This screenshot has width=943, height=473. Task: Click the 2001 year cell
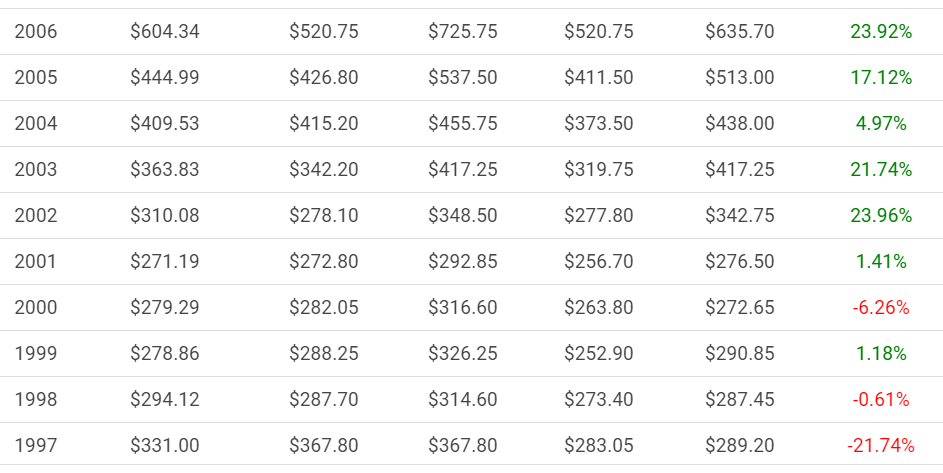35,261
